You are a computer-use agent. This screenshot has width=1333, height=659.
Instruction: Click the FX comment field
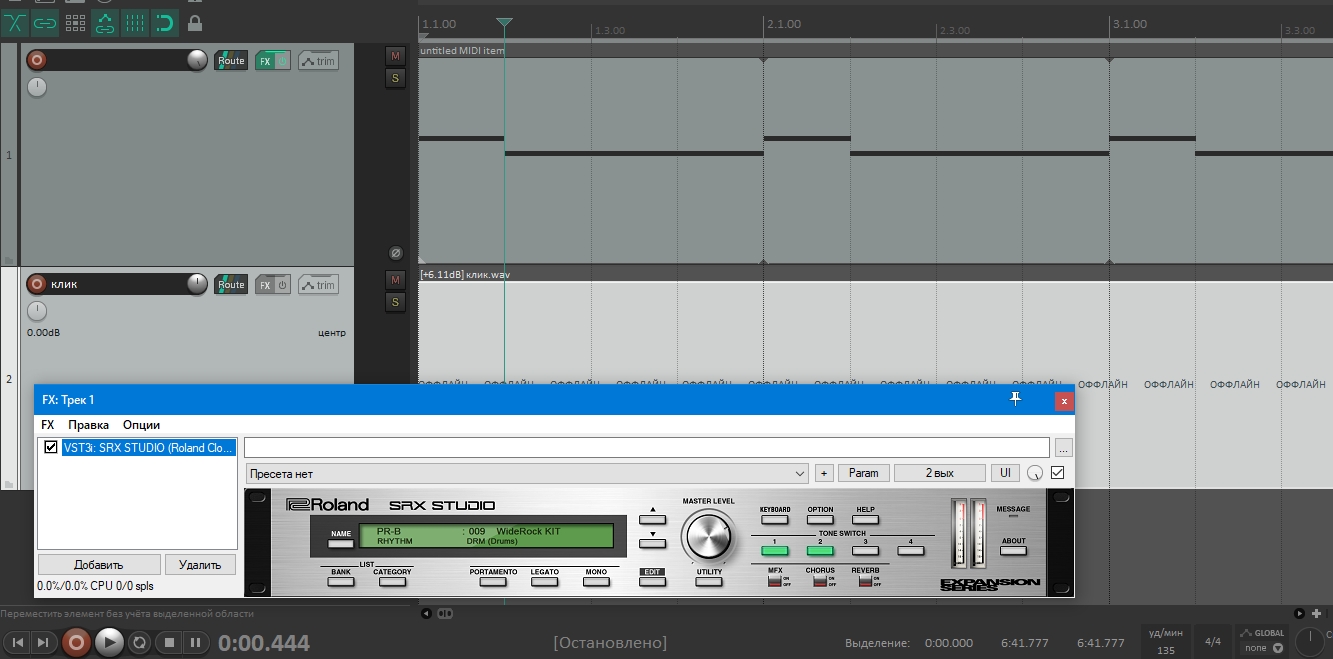(x=647, y=447)
